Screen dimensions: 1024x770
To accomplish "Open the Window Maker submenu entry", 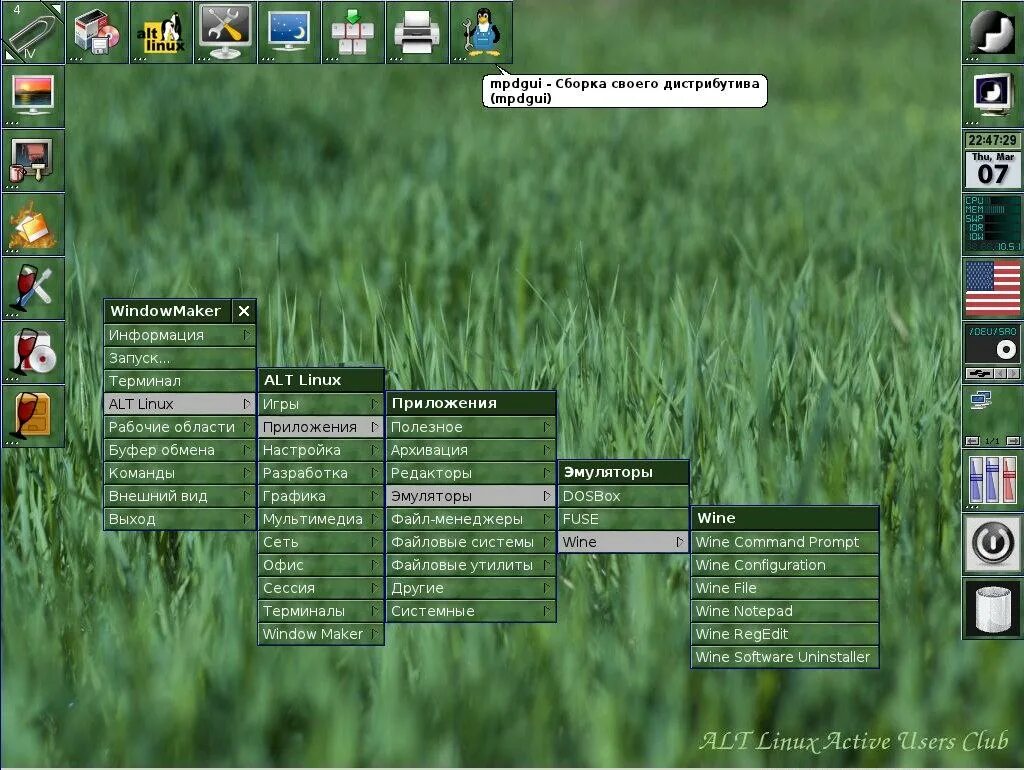I will (321, 634).
